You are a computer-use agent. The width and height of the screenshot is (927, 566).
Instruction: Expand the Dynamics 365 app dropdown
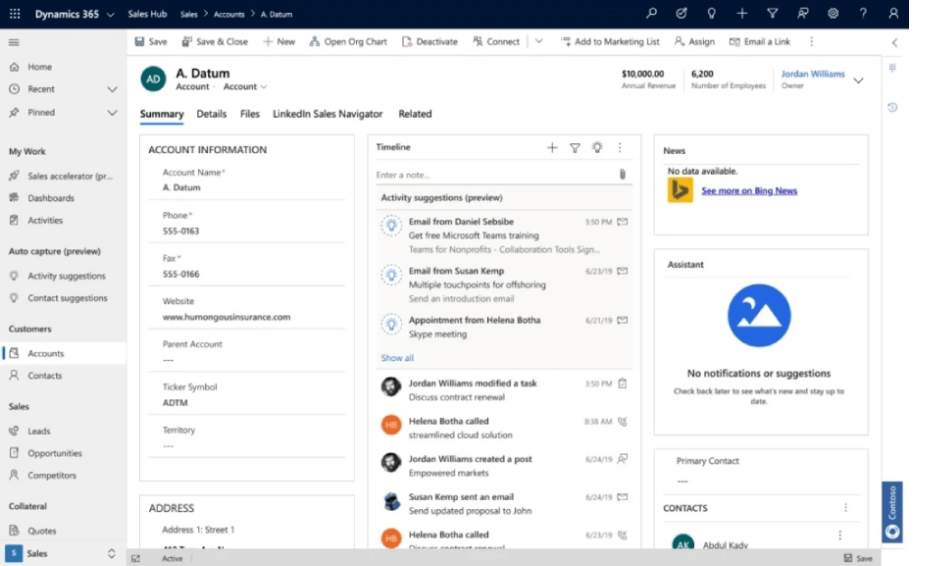coord(110,14)
